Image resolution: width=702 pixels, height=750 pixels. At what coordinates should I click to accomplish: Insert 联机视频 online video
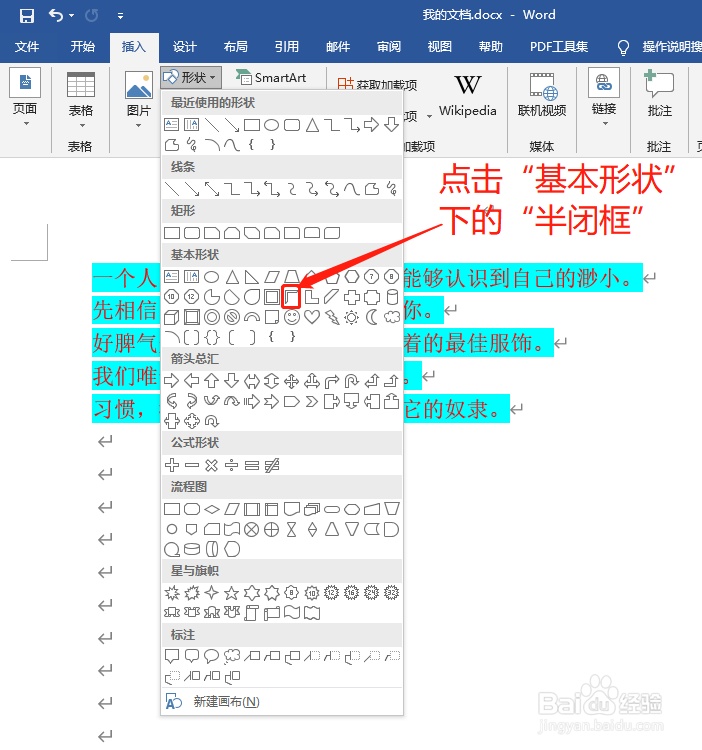[x=542, y=96]
